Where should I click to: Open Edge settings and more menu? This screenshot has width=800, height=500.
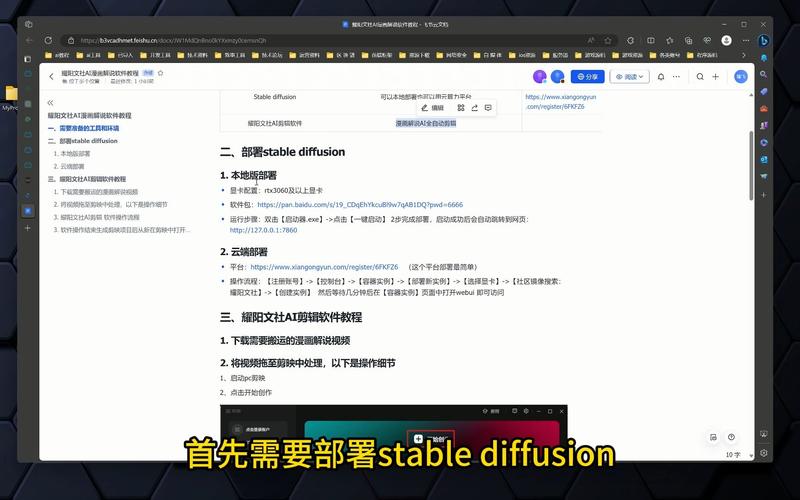pos(745,40)
